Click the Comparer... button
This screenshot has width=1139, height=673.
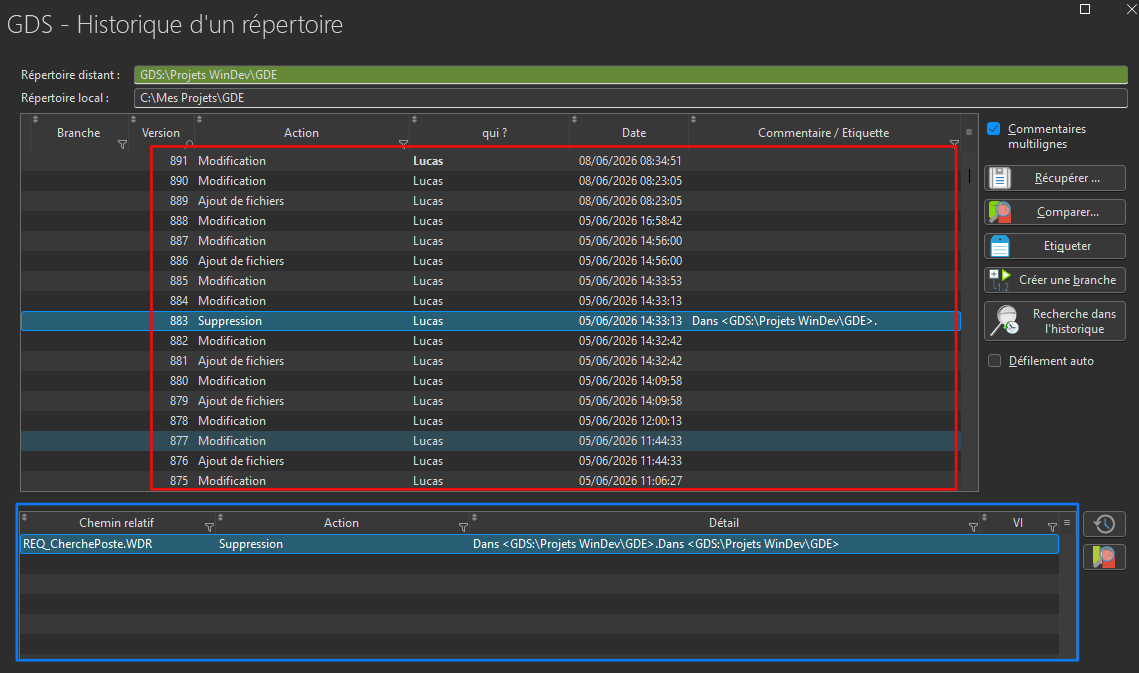[x=1055, y=212]
